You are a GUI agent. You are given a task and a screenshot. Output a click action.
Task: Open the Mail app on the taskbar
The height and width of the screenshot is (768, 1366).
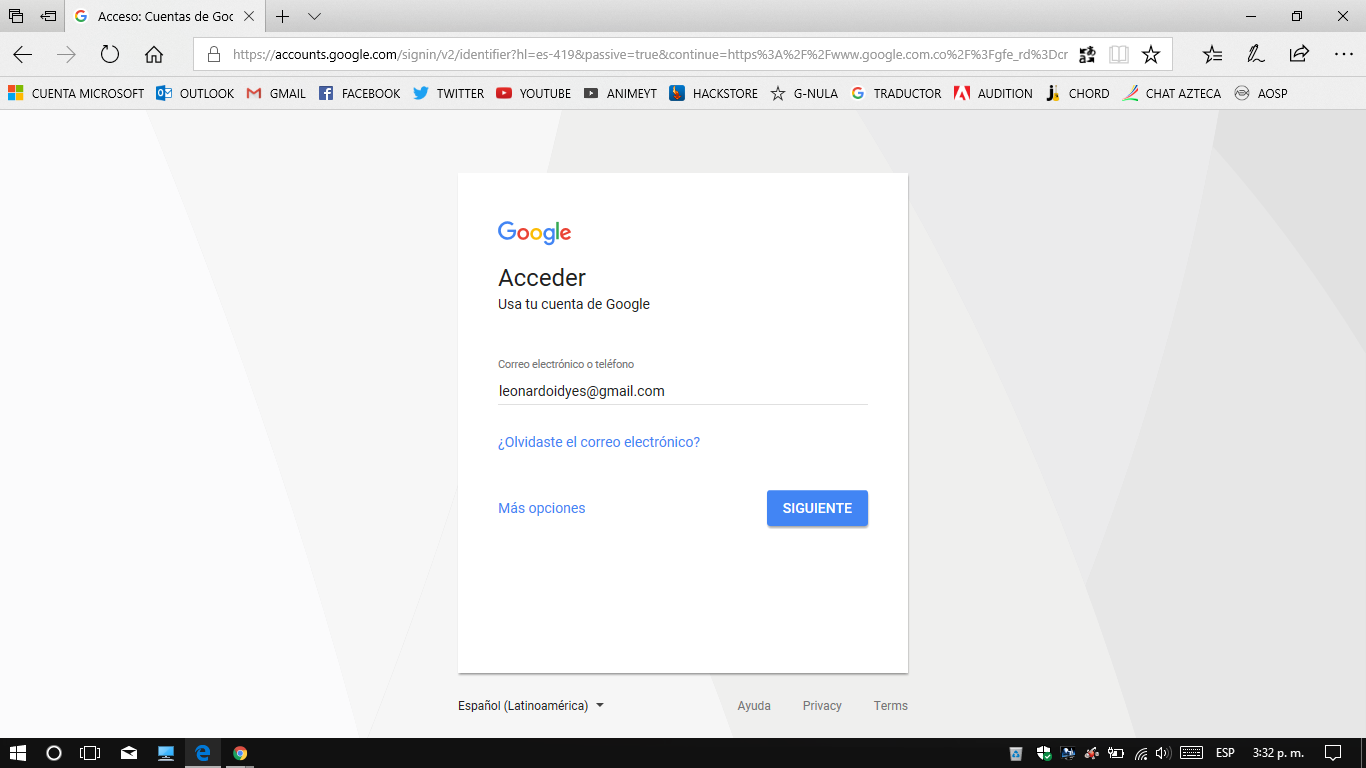point(129,753)
